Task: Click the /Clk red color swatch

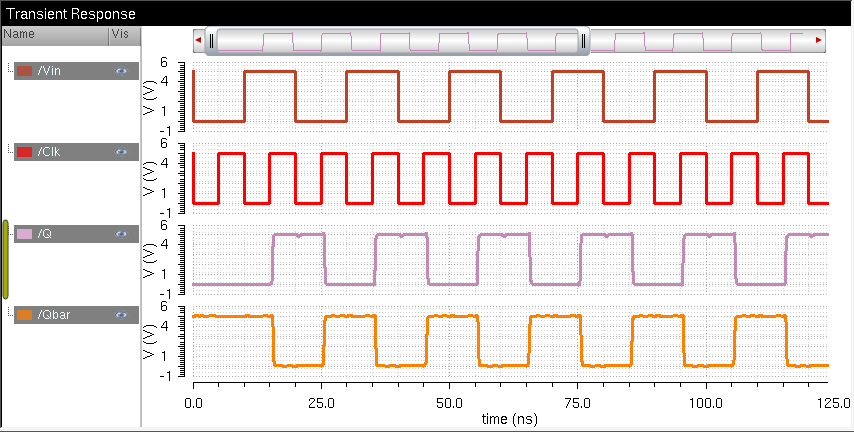Action: 25,153
